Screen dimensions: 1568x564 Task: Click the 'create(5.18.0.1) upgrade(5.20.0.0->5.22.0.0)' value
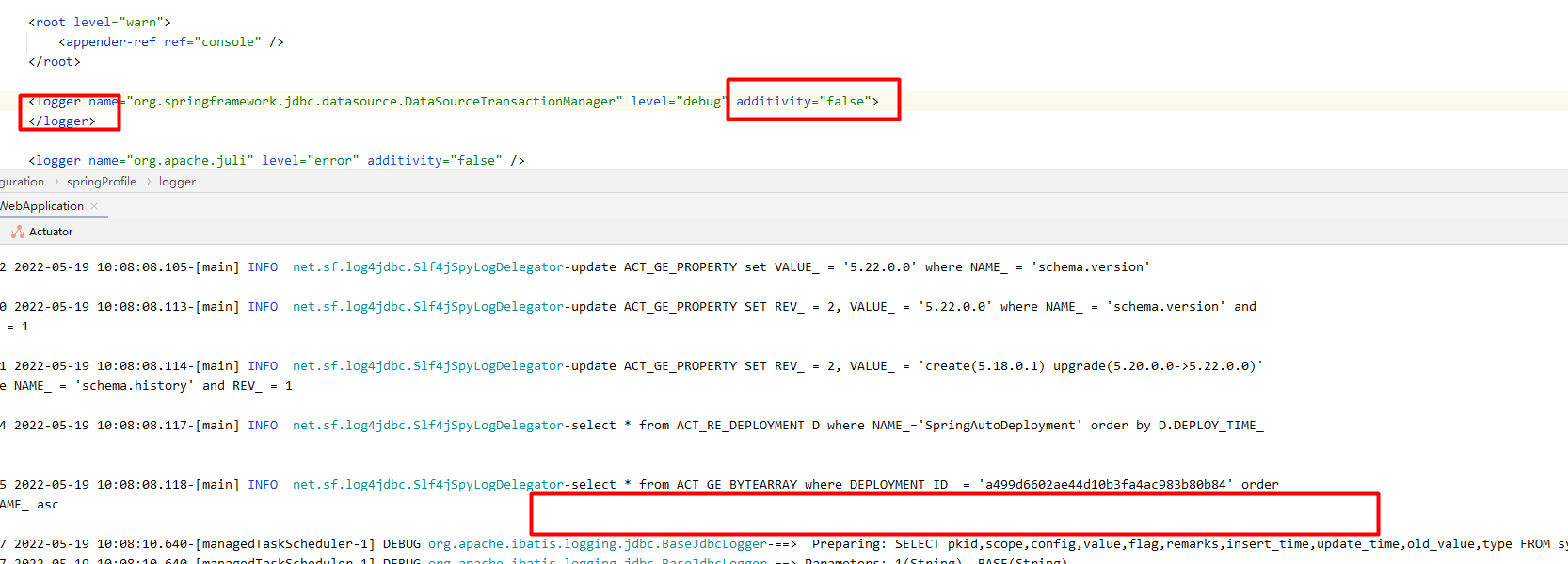tap(1091, 365)
